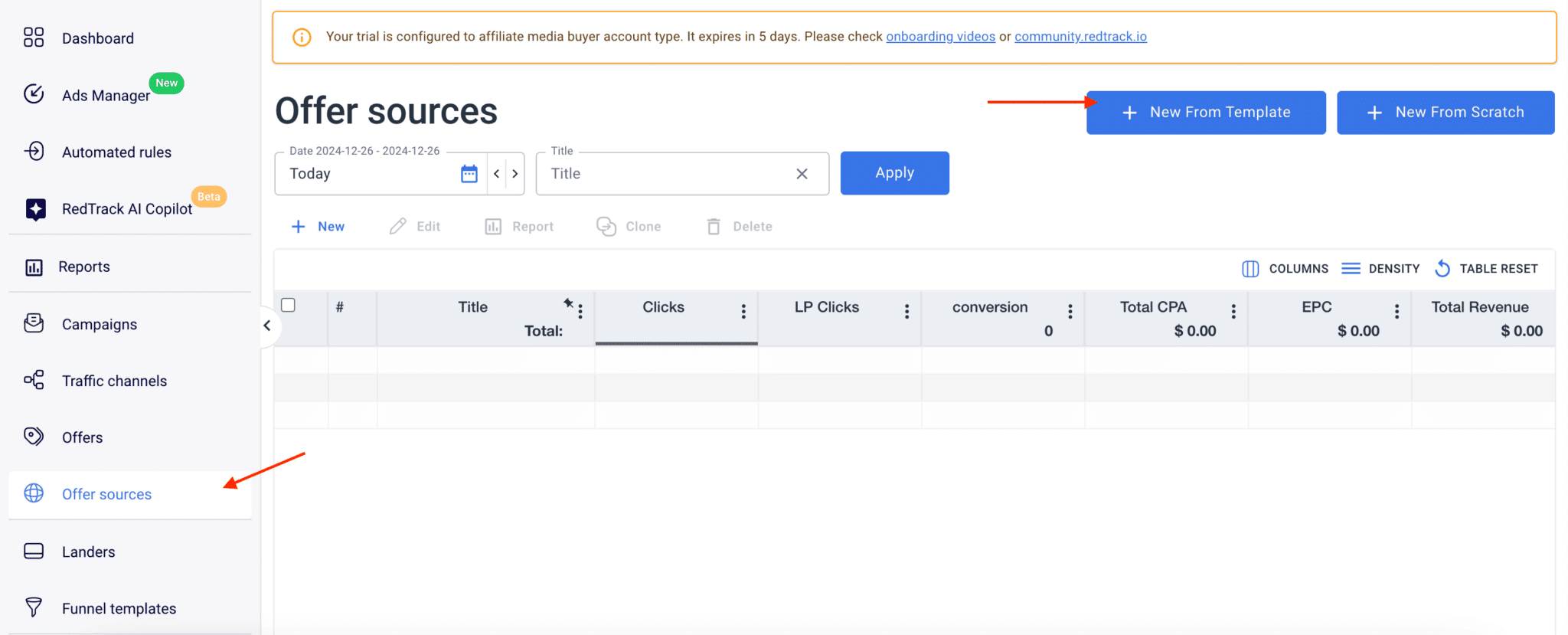Image resolution: width=1568 pixels, height=635 pixels.
Task: Click the Traffic channels icon
Action: click(34, 380)
